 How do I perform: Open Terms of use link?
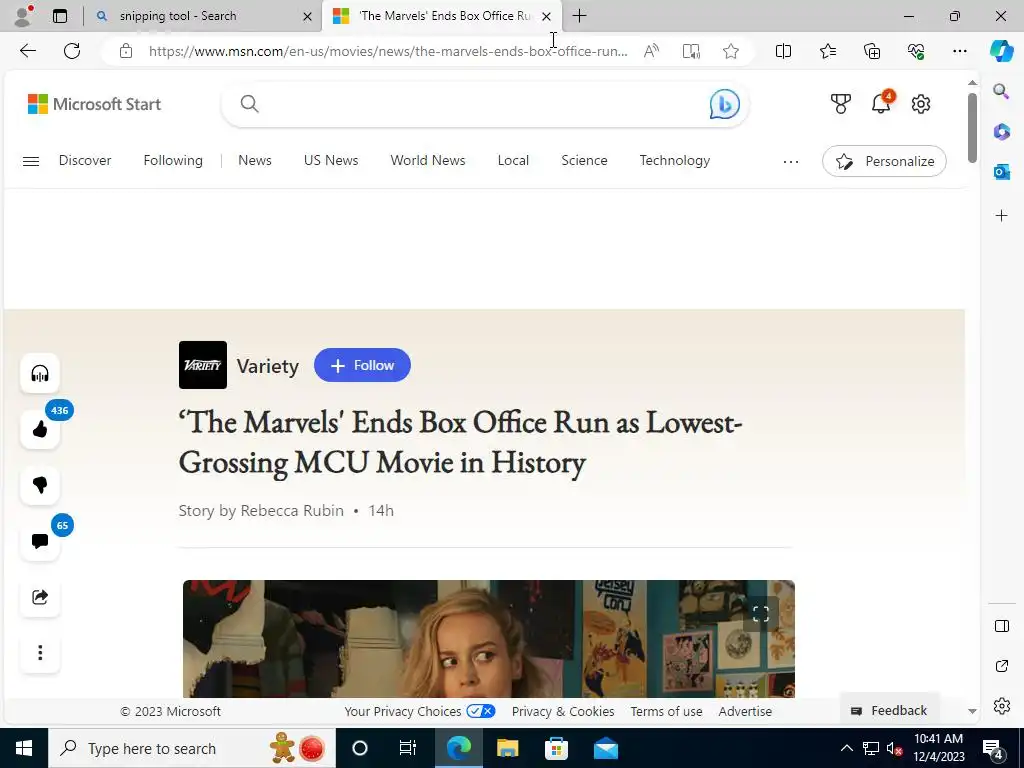pyautogui.click(x=666, y=711)
